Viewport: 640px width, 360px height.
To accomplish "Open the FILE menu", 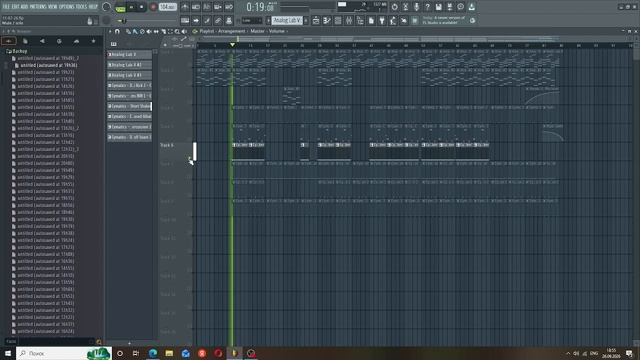I will click(x=6, y=7).
